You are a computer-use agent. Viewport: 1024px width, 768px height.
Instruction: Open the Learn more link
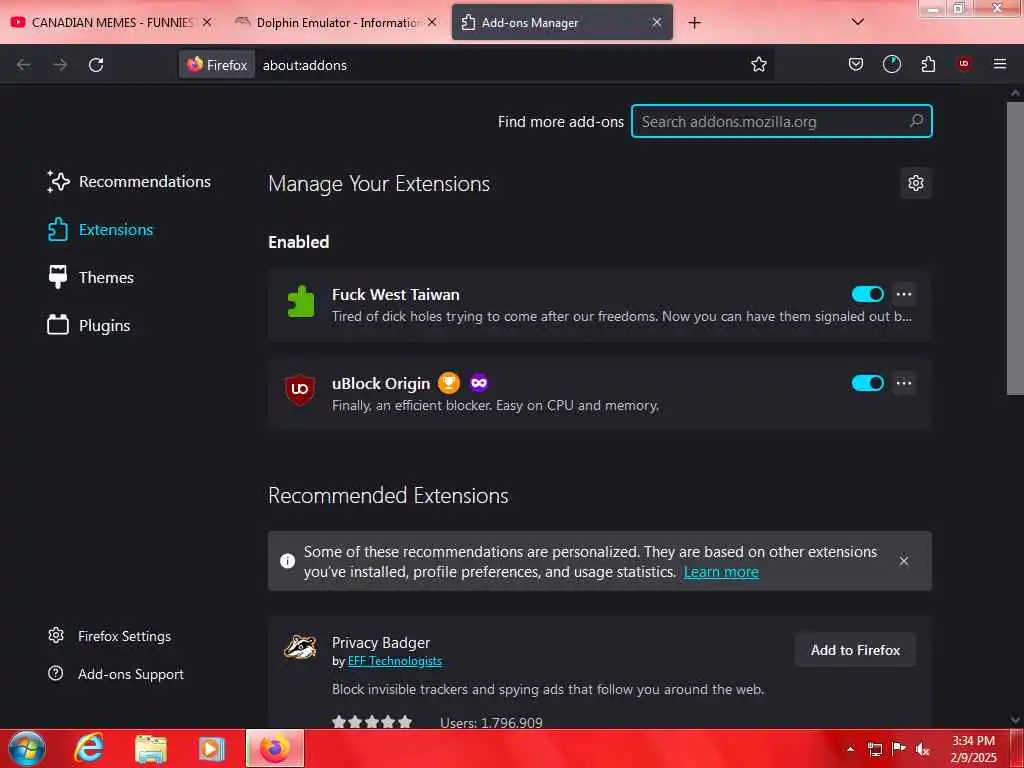(721, 572)
